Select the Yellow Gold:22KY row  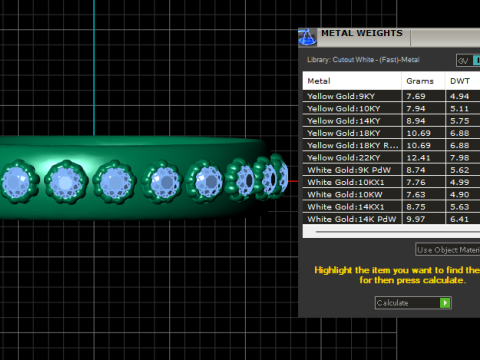click(x=391, y=158)
